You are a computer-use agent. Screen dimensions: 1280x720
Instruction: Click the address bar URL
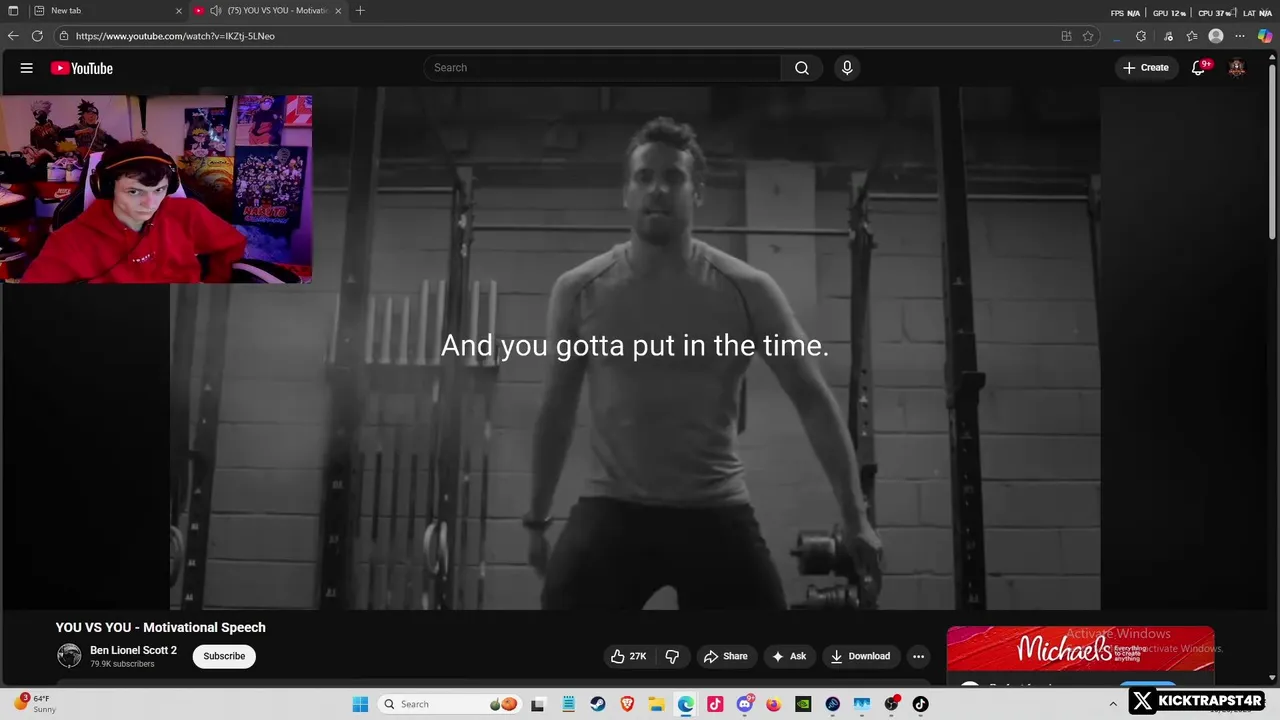tap(174, 36)
